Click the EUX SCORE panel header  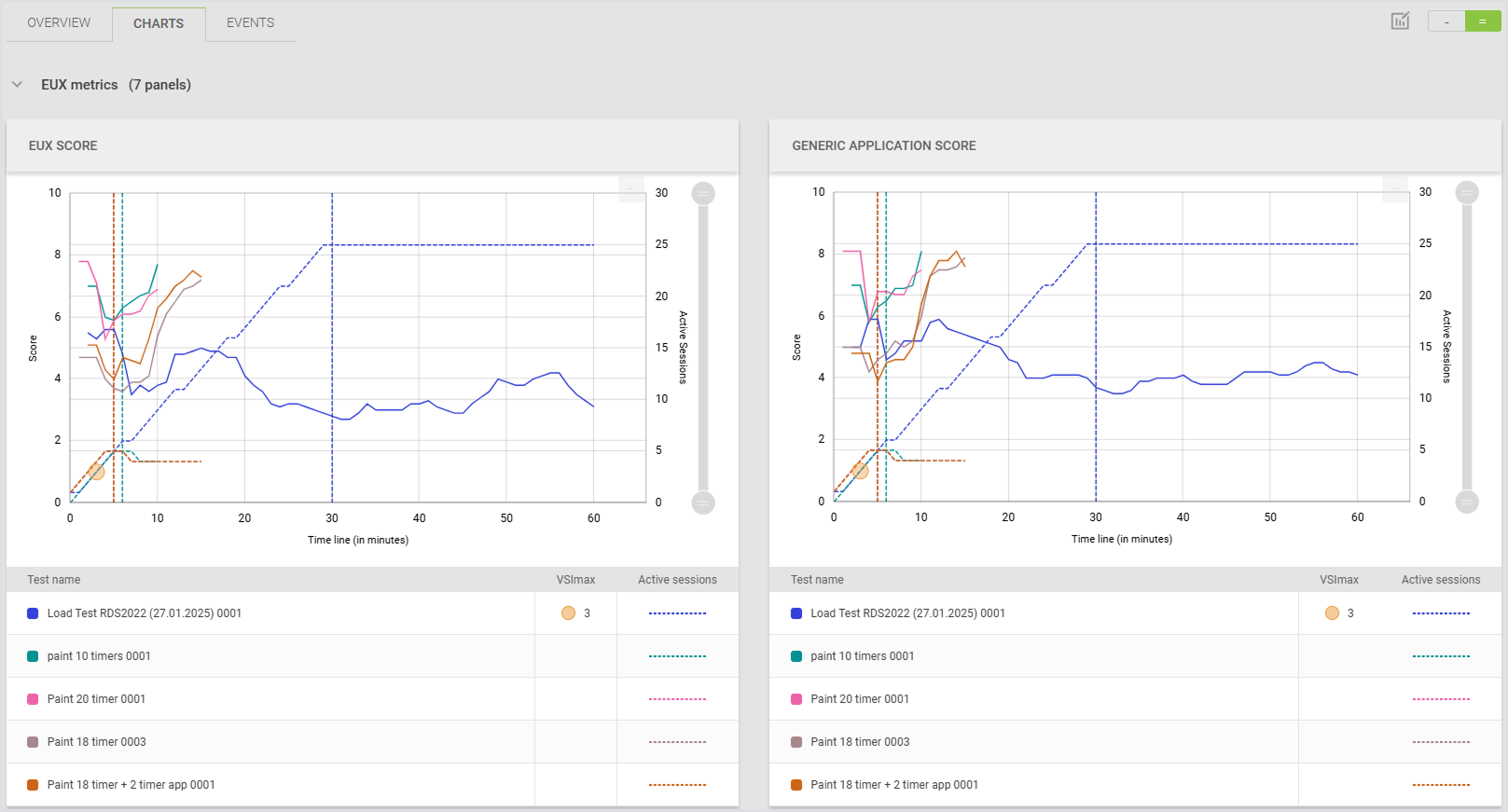tap(63, 145)
